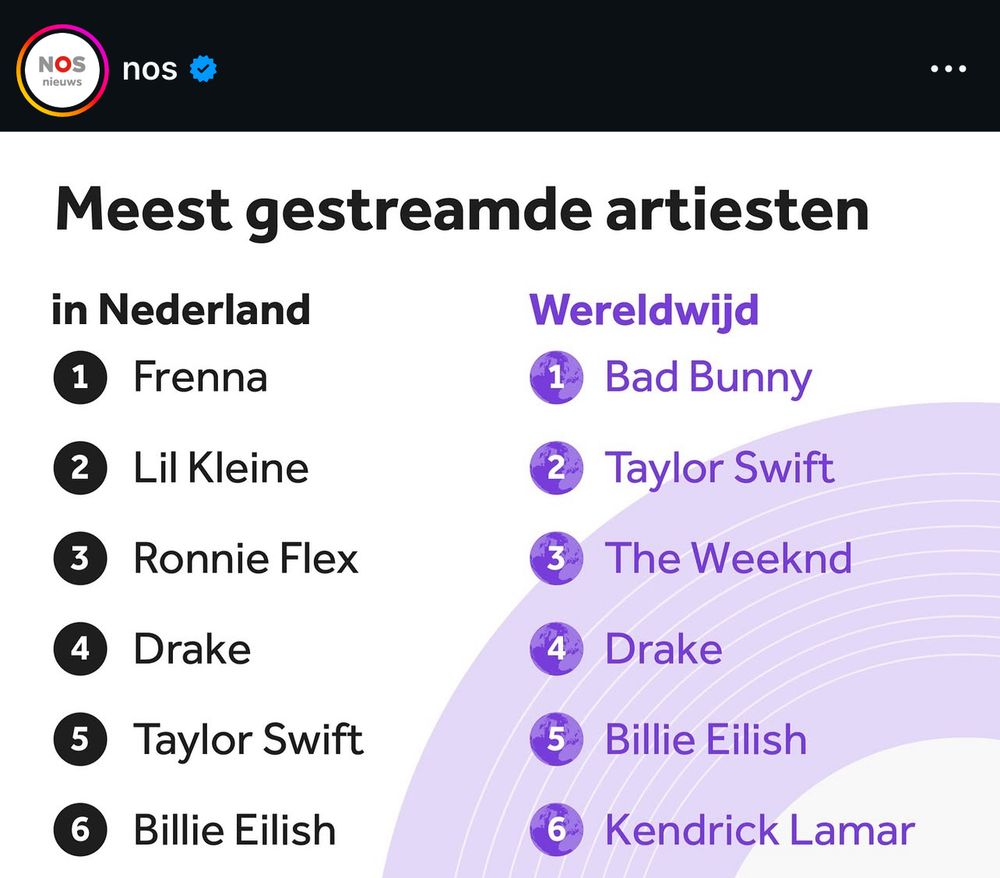Click the blue verified badge next to nos
The width and height of the screenshot is (1000, 878).
(203, 69)
